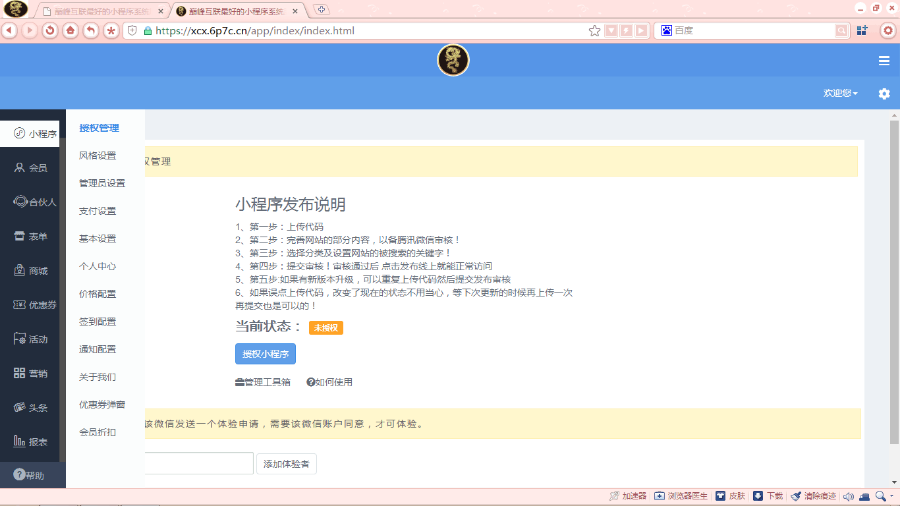Screen dimensions: 900x506
Task: Open 表单 section in sidebar
Action: 30,236
